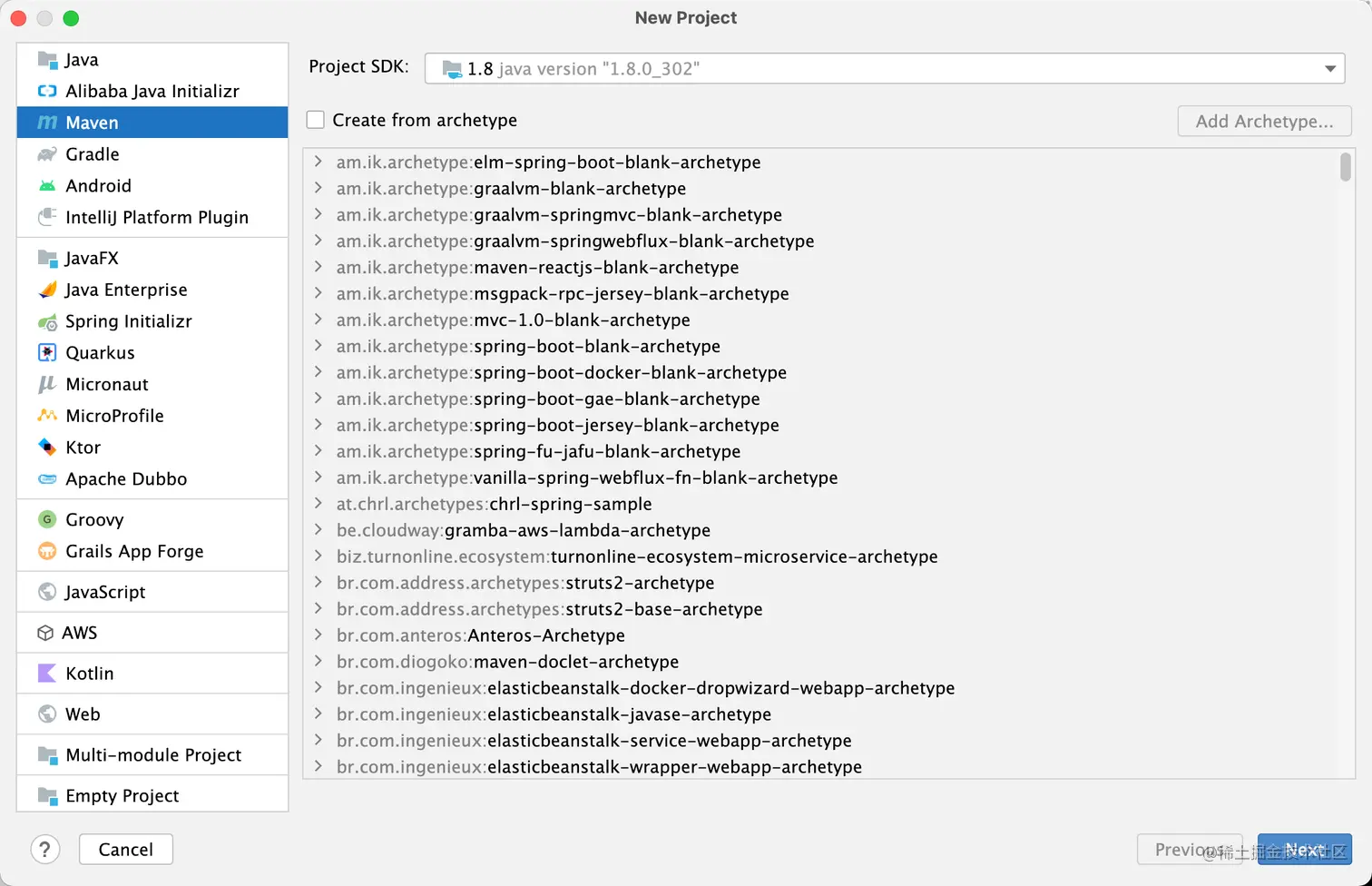Choose Spring Initializr project type
Viewport: 1372px width, 886px height.
pyautogui.click(x=152, y=321)
